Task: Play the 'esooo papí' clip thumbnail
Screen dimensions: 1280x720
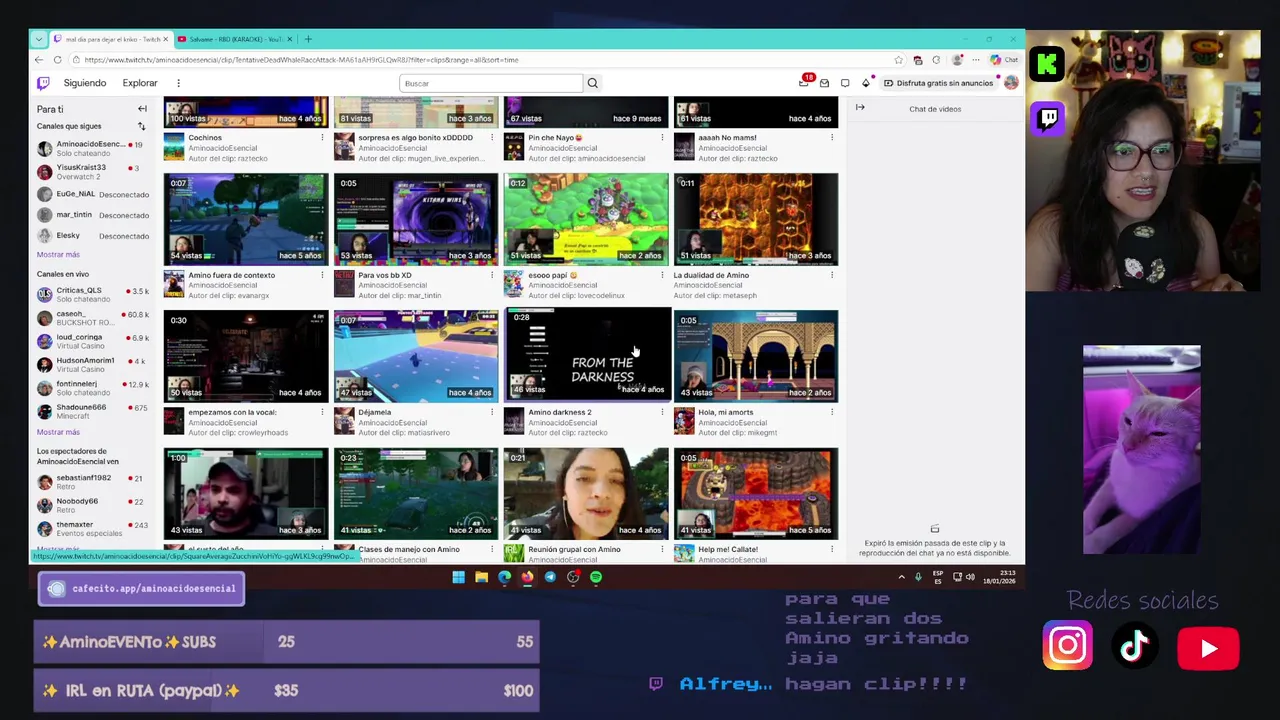Action: [x=586, y=219]
